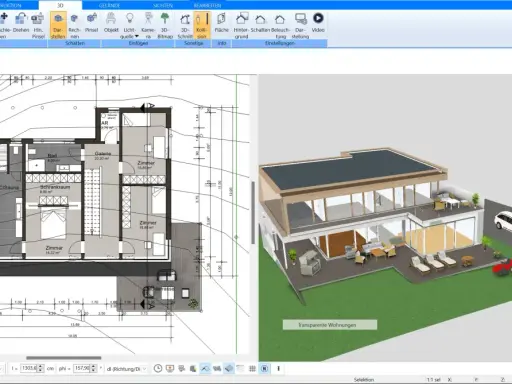Click the horizontal scrollbar under floor plan
This screenshot has width=512, height=384.
coord(64,358)
